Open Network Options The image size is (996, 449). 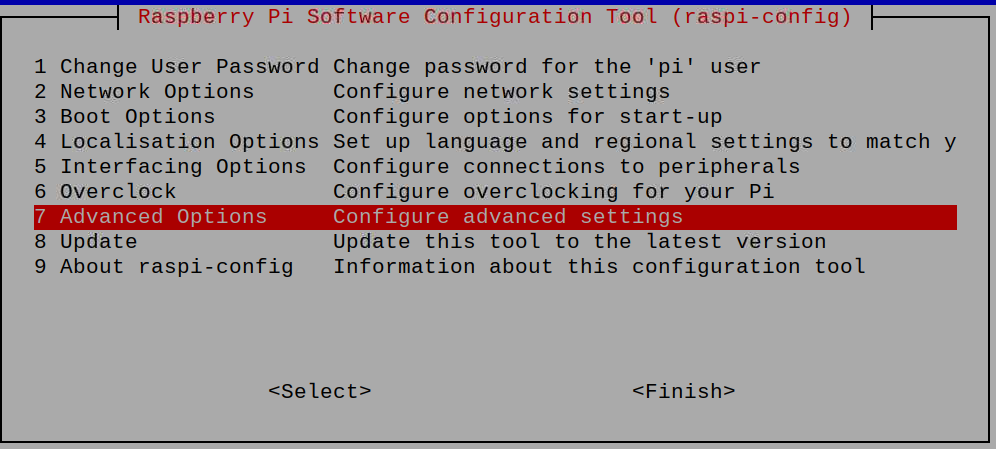pos(495,92)
